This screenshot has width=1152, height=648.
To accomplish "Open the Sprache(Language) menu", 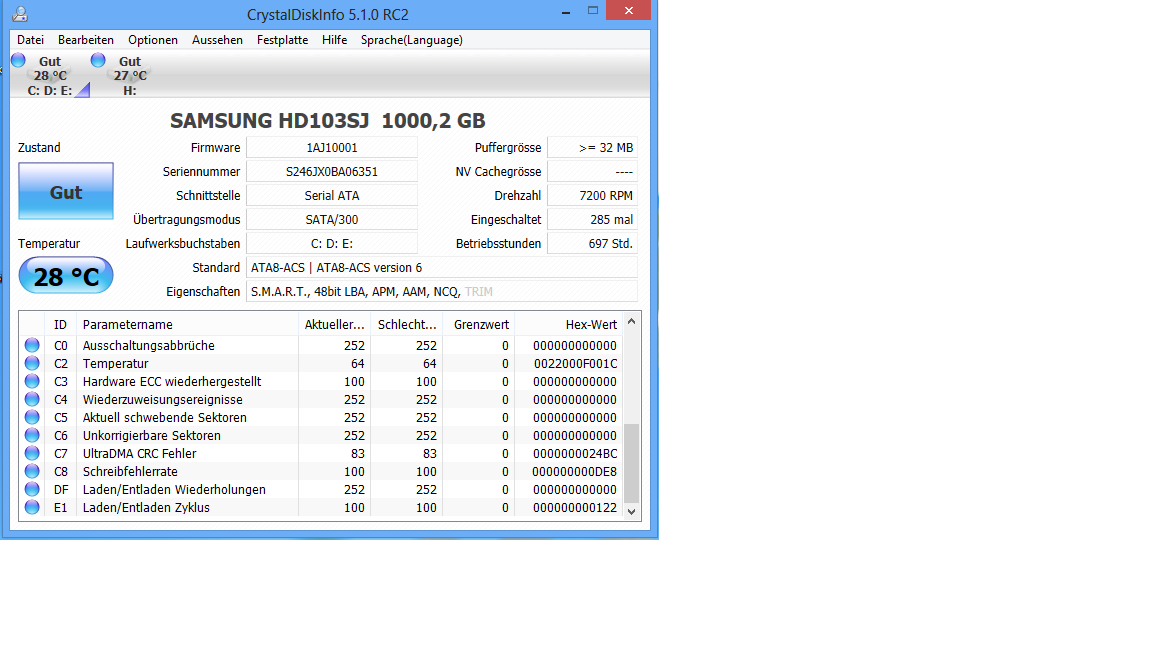I will (x=411, y=40).
